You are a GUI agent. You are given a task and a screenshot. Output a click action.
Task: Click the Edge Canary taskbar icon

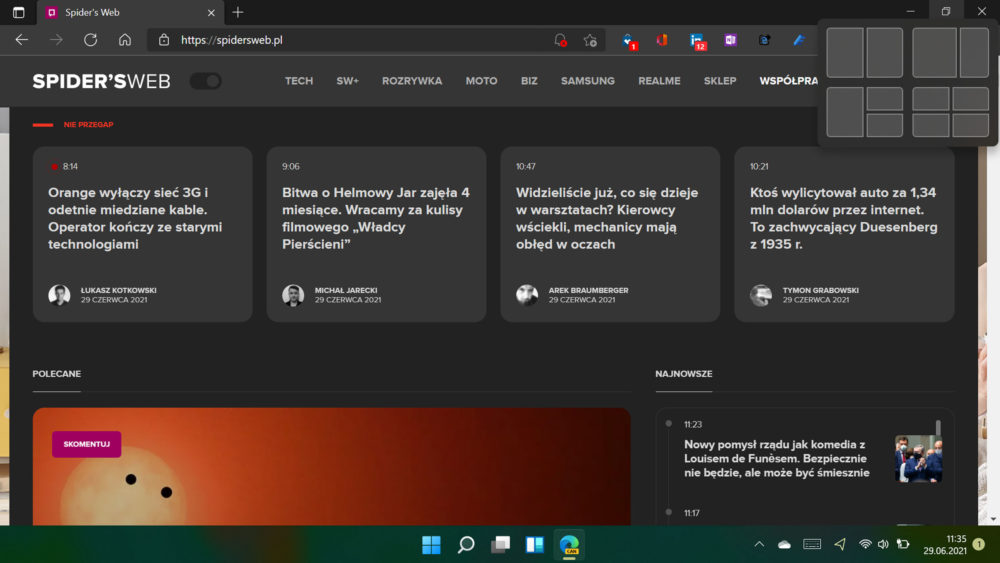[569, 545]
